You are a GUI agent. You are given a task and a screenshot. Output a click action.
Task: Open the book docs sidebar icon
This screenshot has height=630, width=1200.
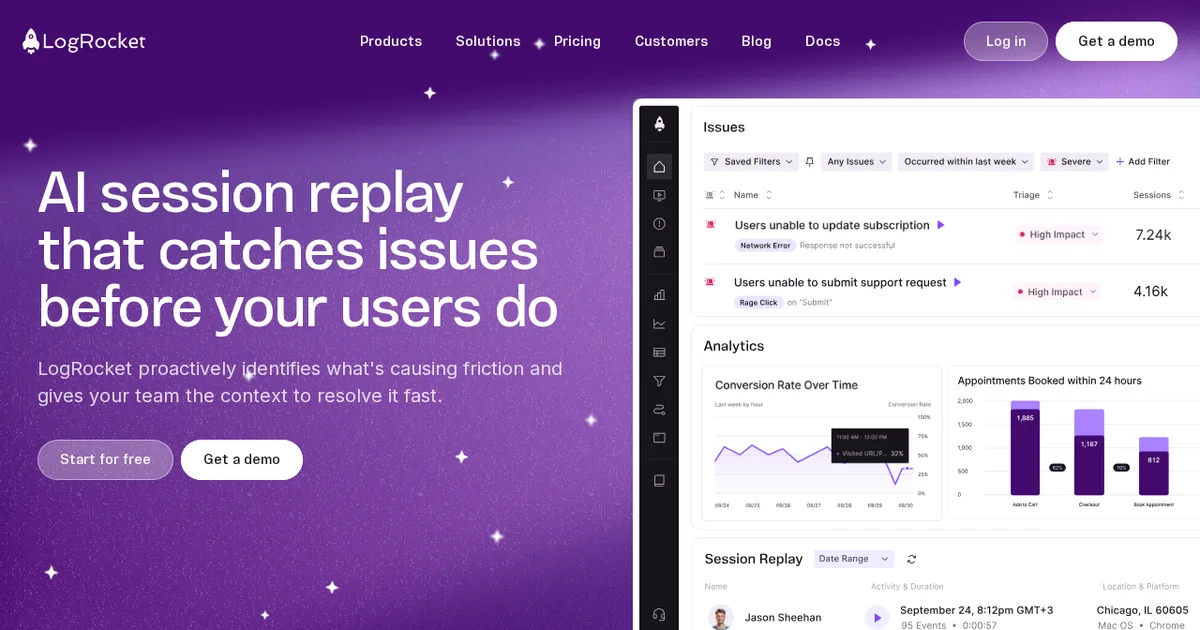[x=659, y=480]
